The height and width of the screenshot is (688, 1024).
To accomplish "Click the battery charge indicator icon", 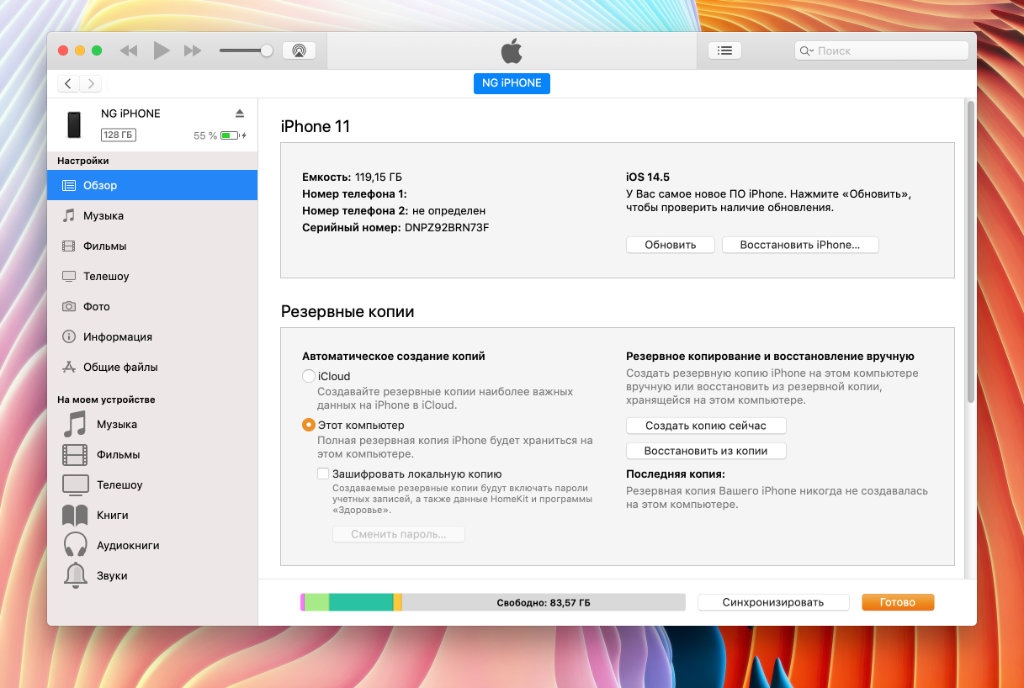I will [232, 136].
